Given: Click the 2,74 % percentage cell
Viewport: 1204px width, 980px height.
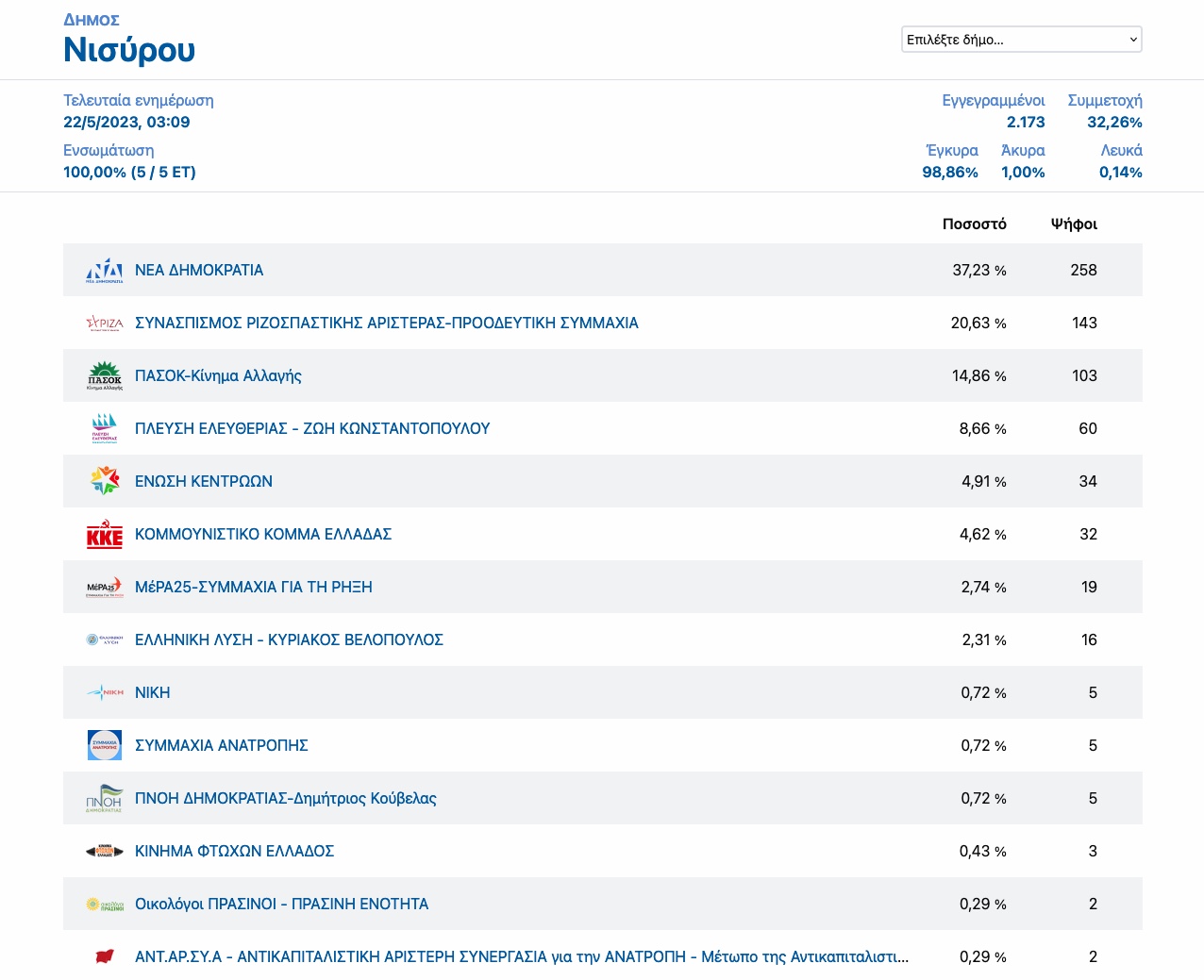Looking at the screenshot, I should pos(984,587).
